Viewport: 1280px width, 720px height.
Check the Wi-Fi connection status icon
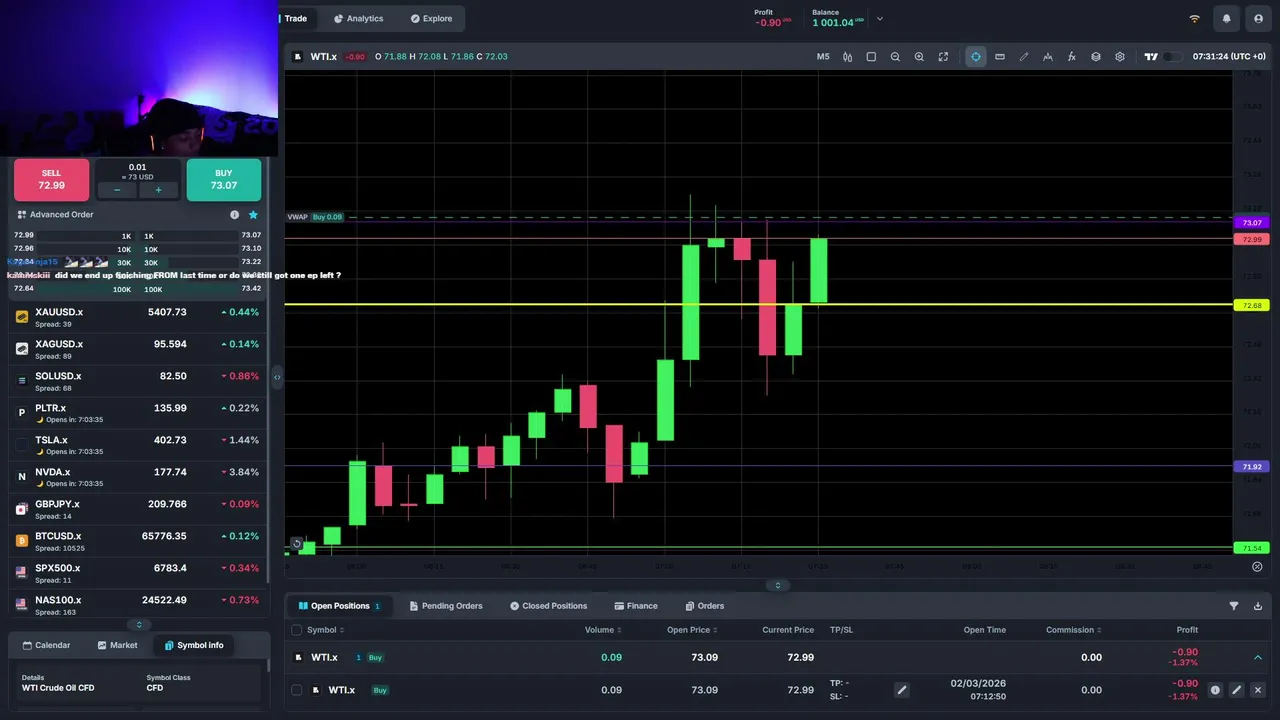tap(1194, 18)
